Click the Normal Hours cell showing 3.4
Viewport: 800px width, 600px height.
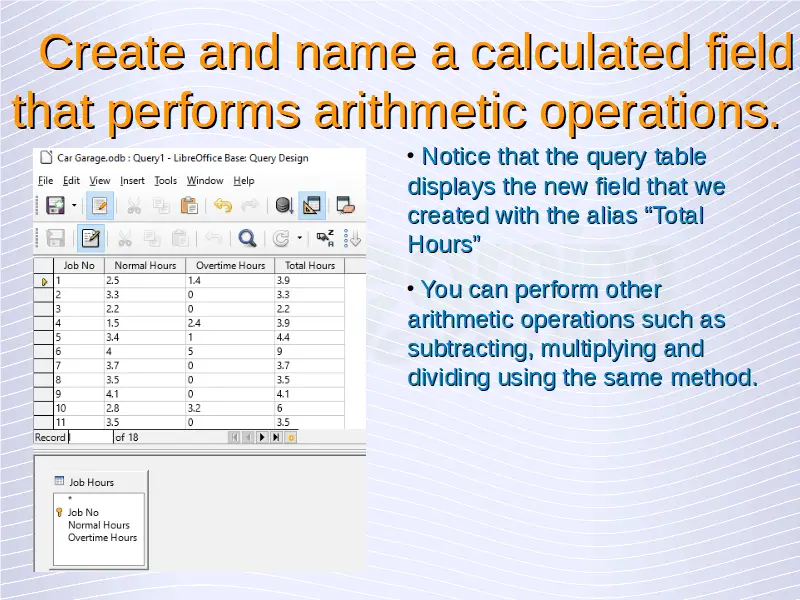[x=145, y=337]
